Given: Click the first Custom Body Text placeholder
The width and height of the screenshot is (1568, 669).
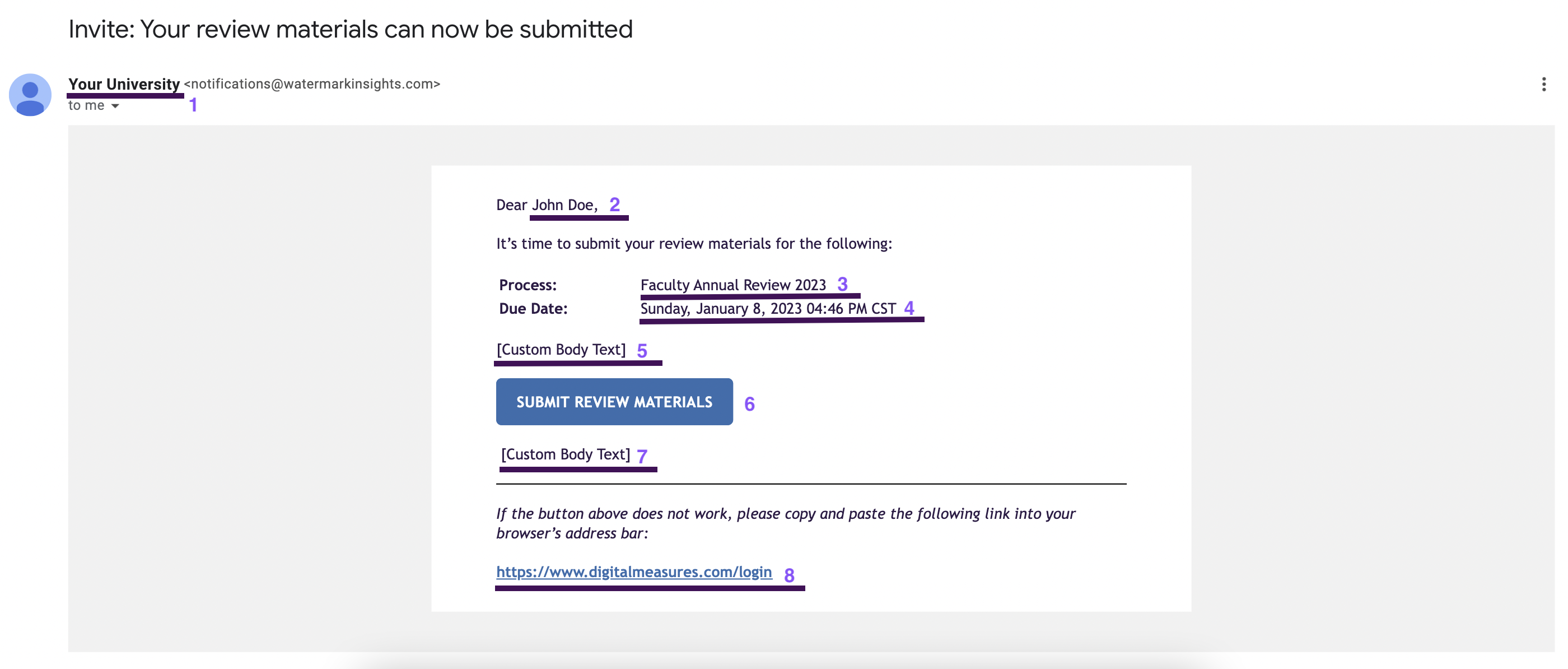Looking at the screenshot, I should pos(560,349).
